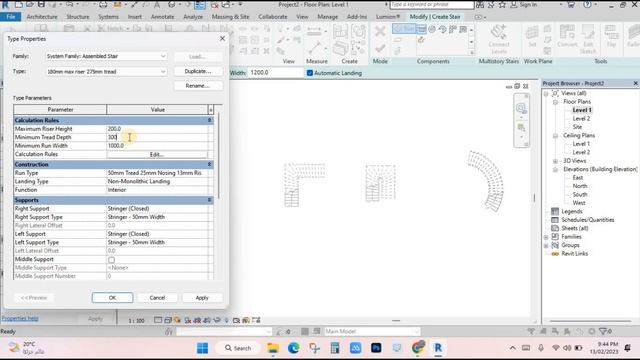Open Microsoft Edge from the taskbar
The height and width of the screenshot is (360, 640).
tap(293, 348)
